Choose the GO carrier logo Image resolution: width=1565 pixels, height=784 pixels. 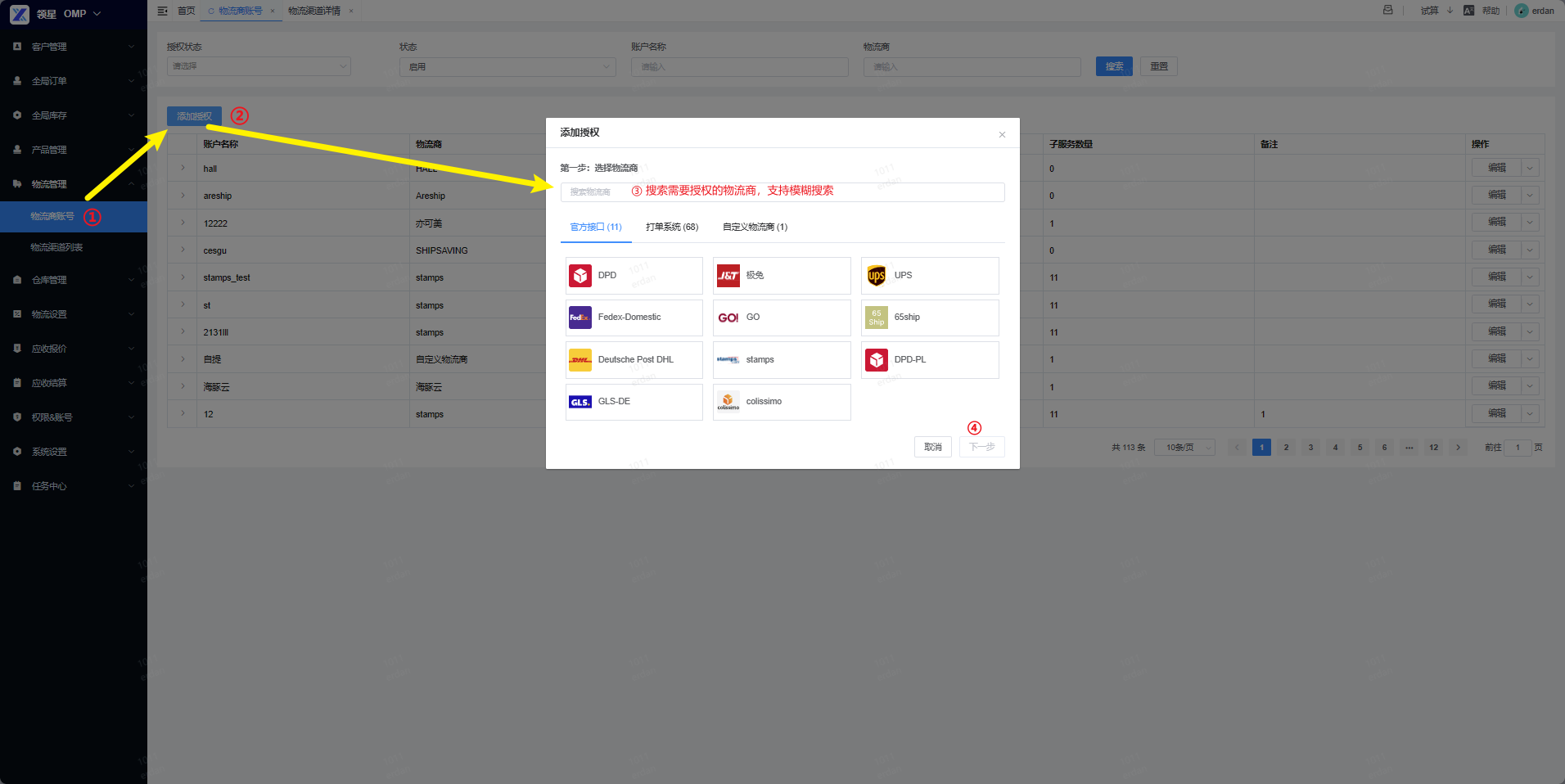[728, 318]
